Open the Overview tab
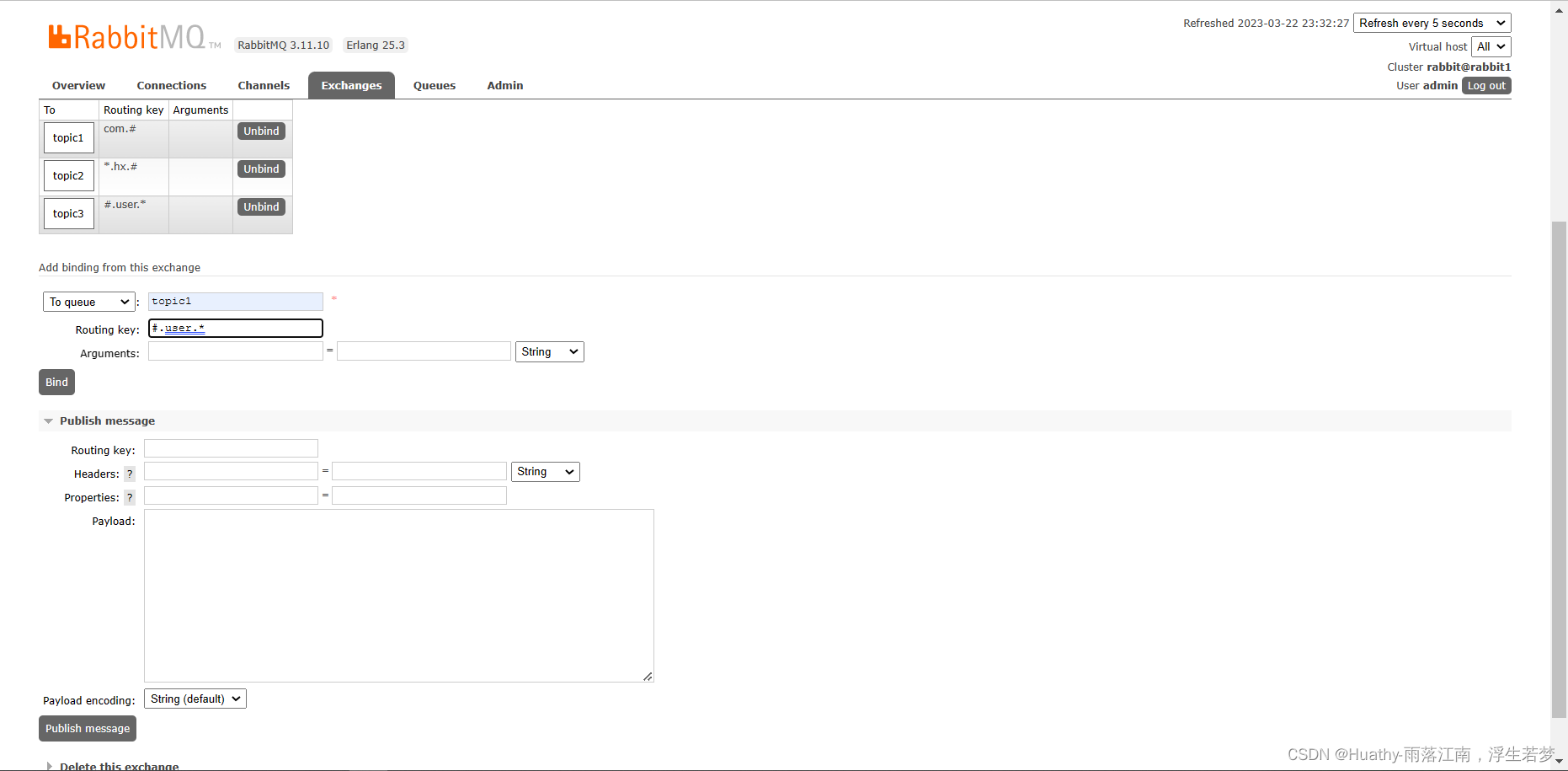 [78, 85]
